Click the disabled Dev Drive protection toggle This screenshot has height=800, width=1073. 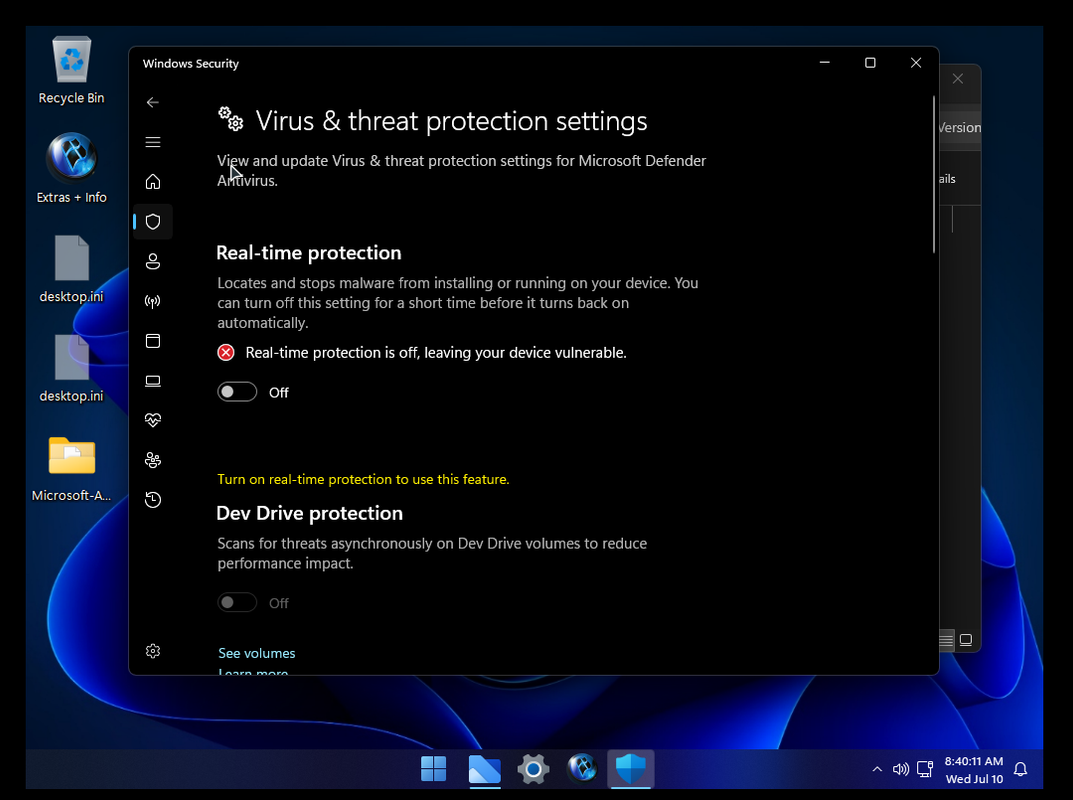click(237, 603)
